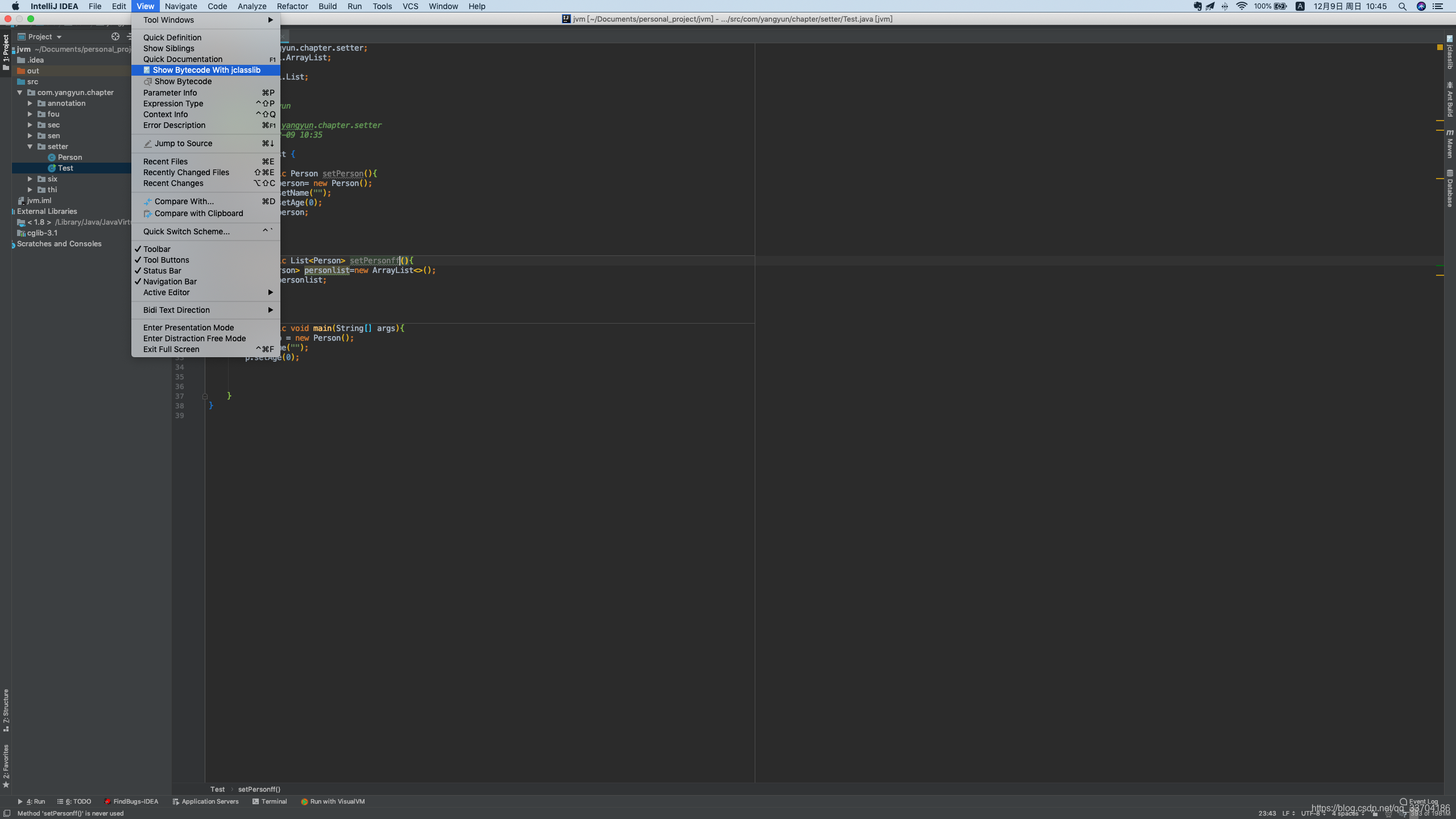
Task: Click the Compare With... arrows icon
Action: coord(148,201)
